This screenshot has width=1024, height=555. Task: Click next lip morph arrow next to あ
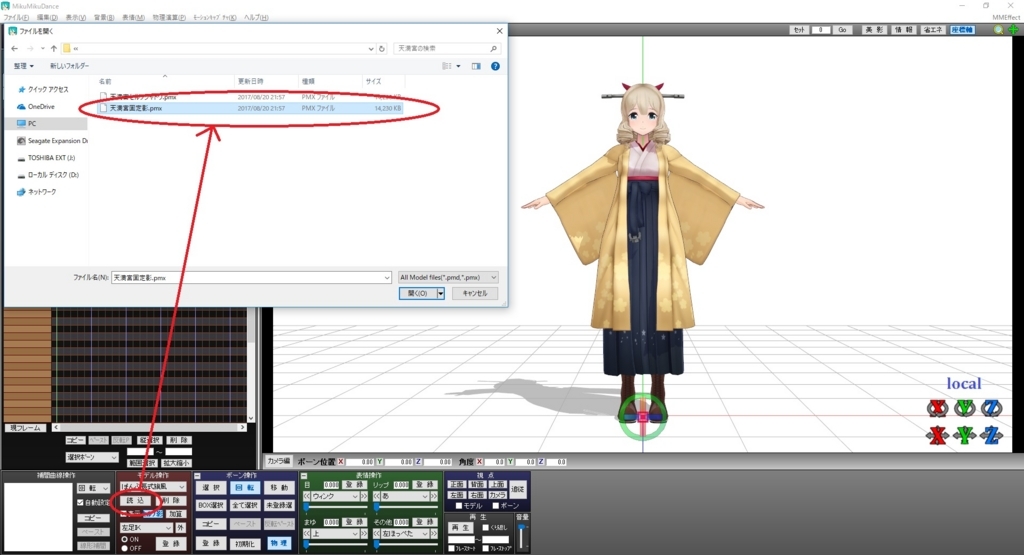434,497
